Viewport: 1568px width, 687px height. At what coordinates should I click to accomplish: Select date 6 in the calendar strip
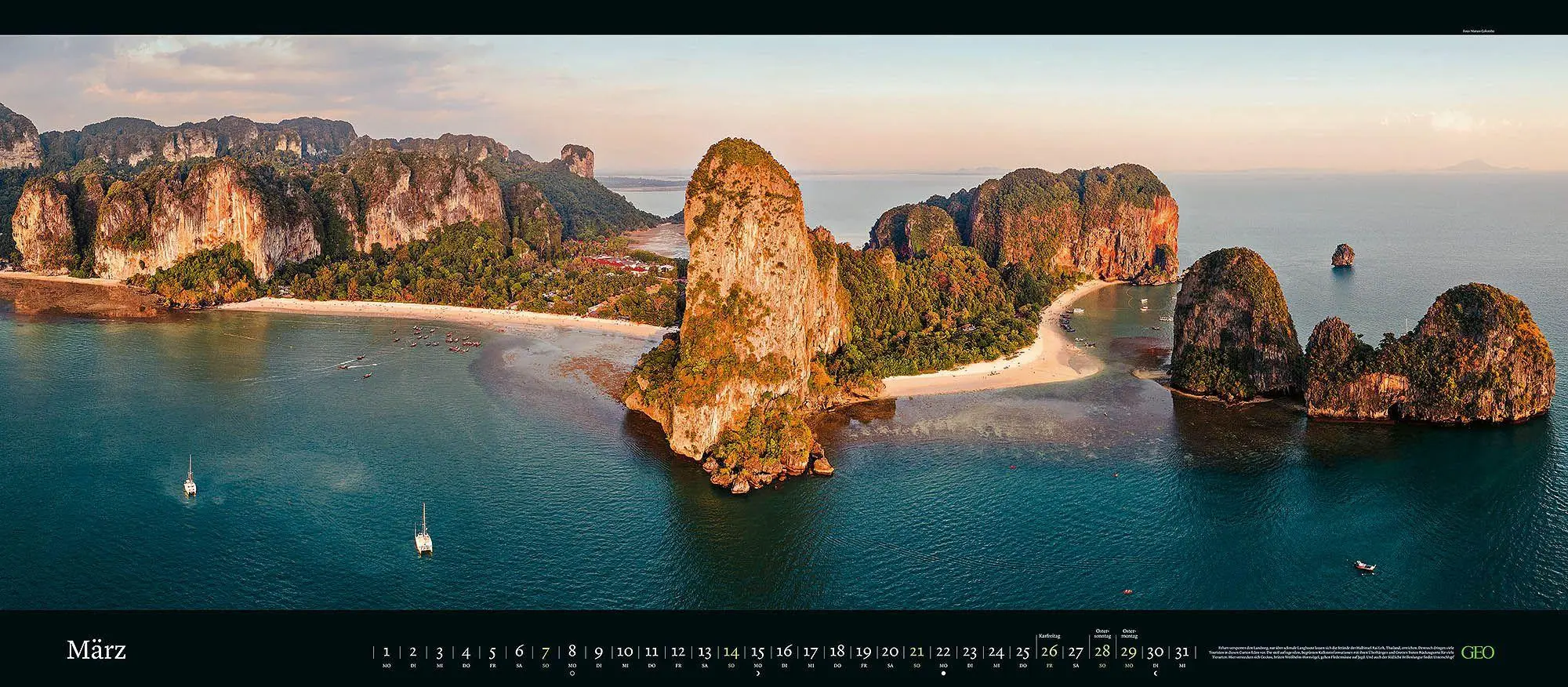coord(519,651)
